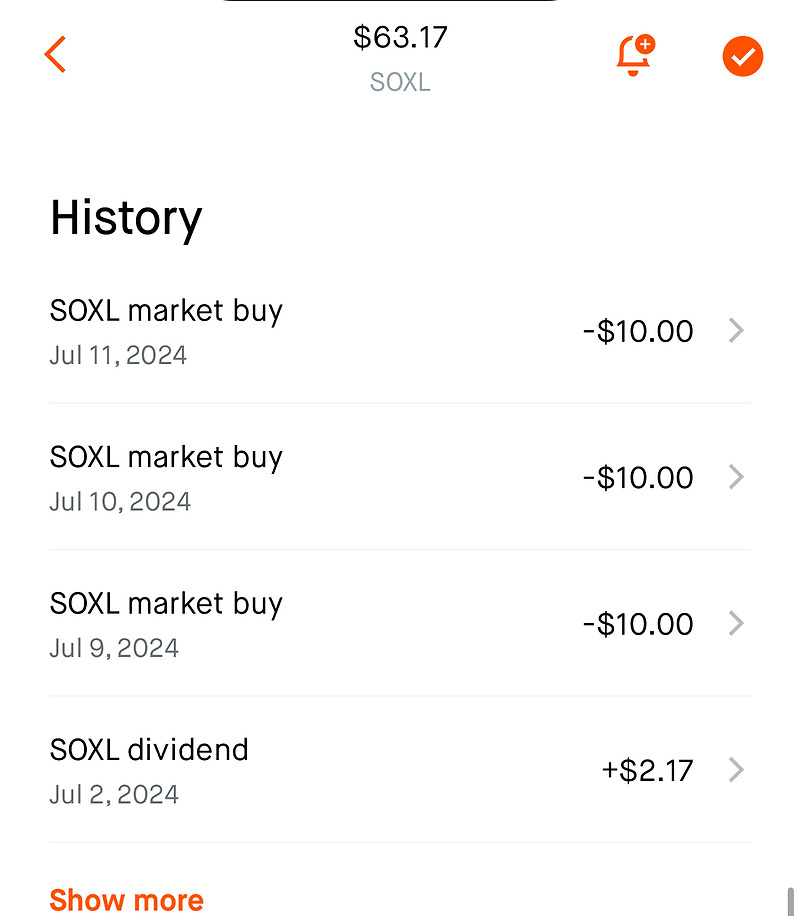Click the Jul 9, 2024 date text
This screenshot has width=800, height=916.
[114, 648]
